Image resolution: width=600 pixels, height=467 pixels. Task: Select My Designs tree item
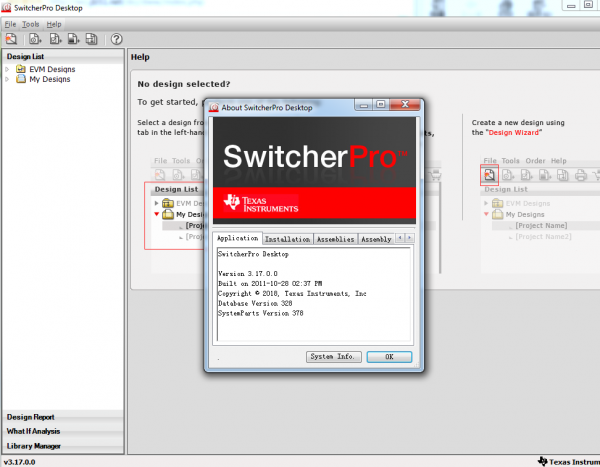point(50,79)
